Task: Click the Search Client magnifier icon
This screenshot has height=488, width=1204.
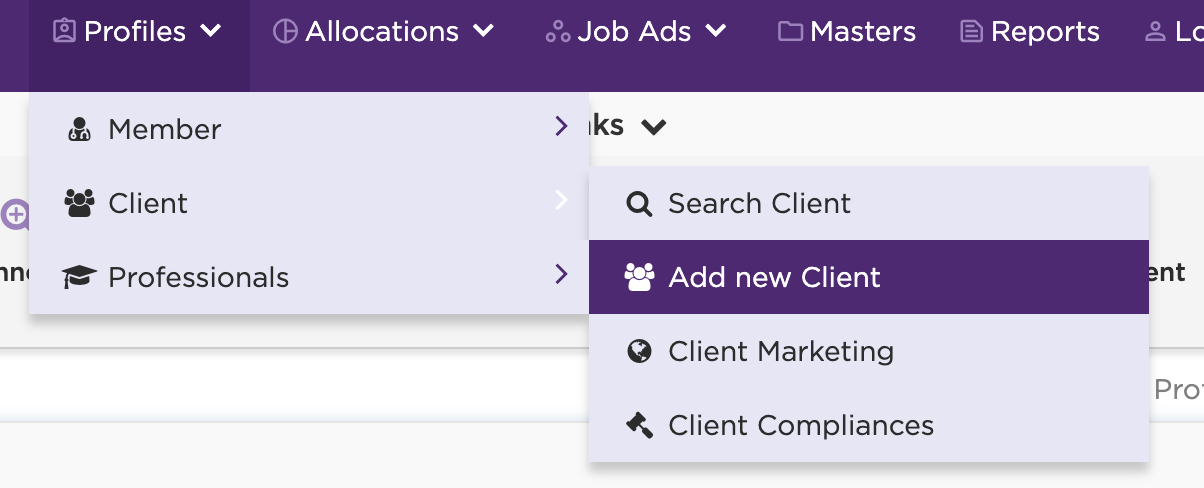Action: tap(639, 204)
